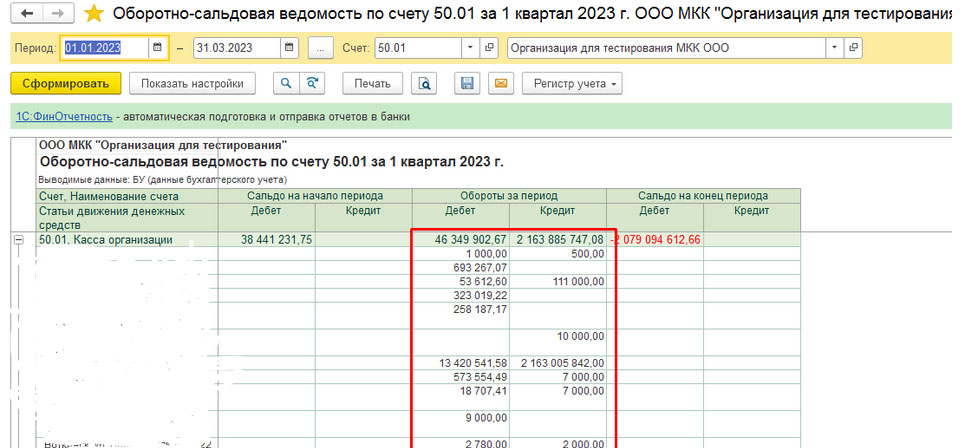Image resolution: width=967 pixels, height=448 pixels.
Task: Open account 50.01 card via open icon
Action: tap(489, 48)
